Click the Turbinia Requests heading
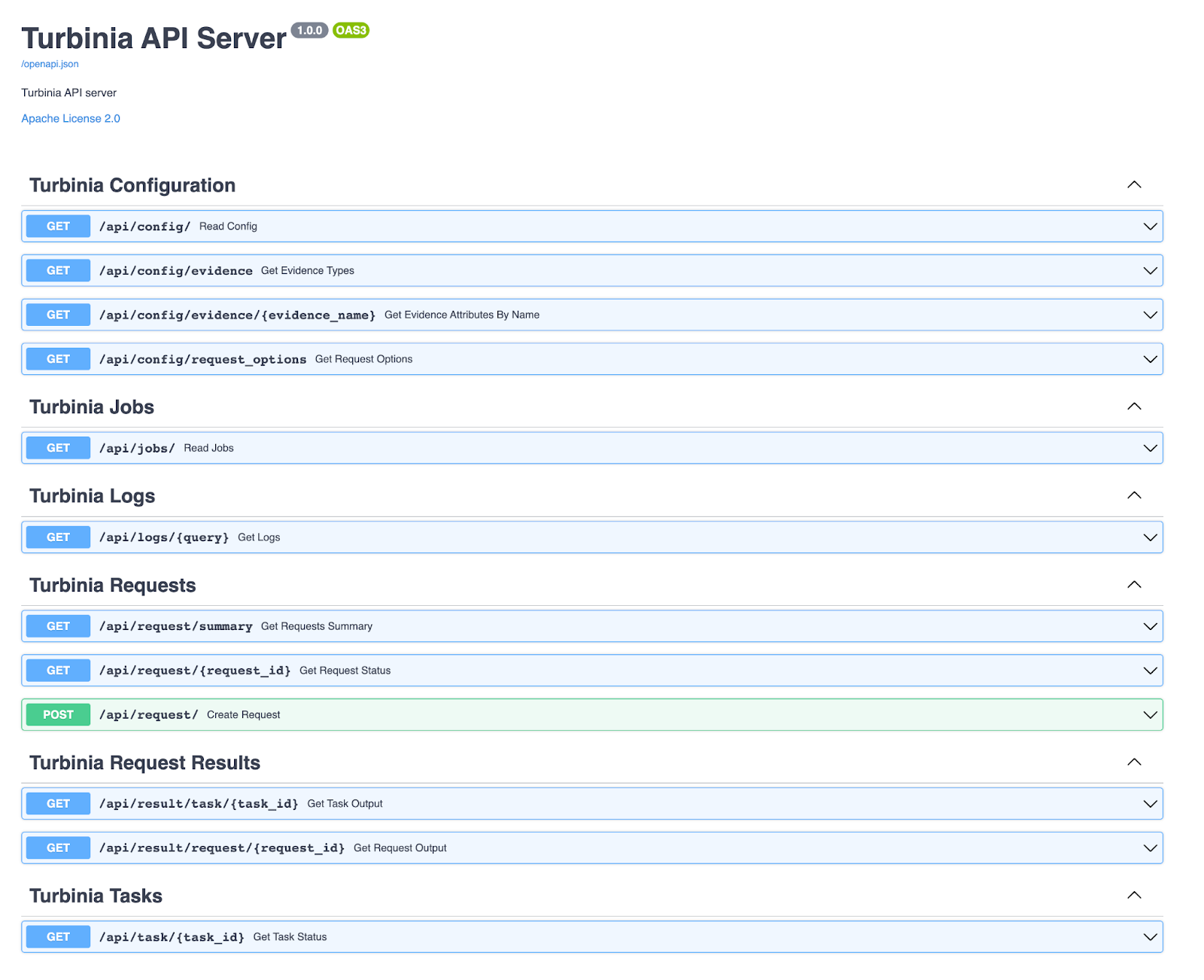 tap(113, 585)
